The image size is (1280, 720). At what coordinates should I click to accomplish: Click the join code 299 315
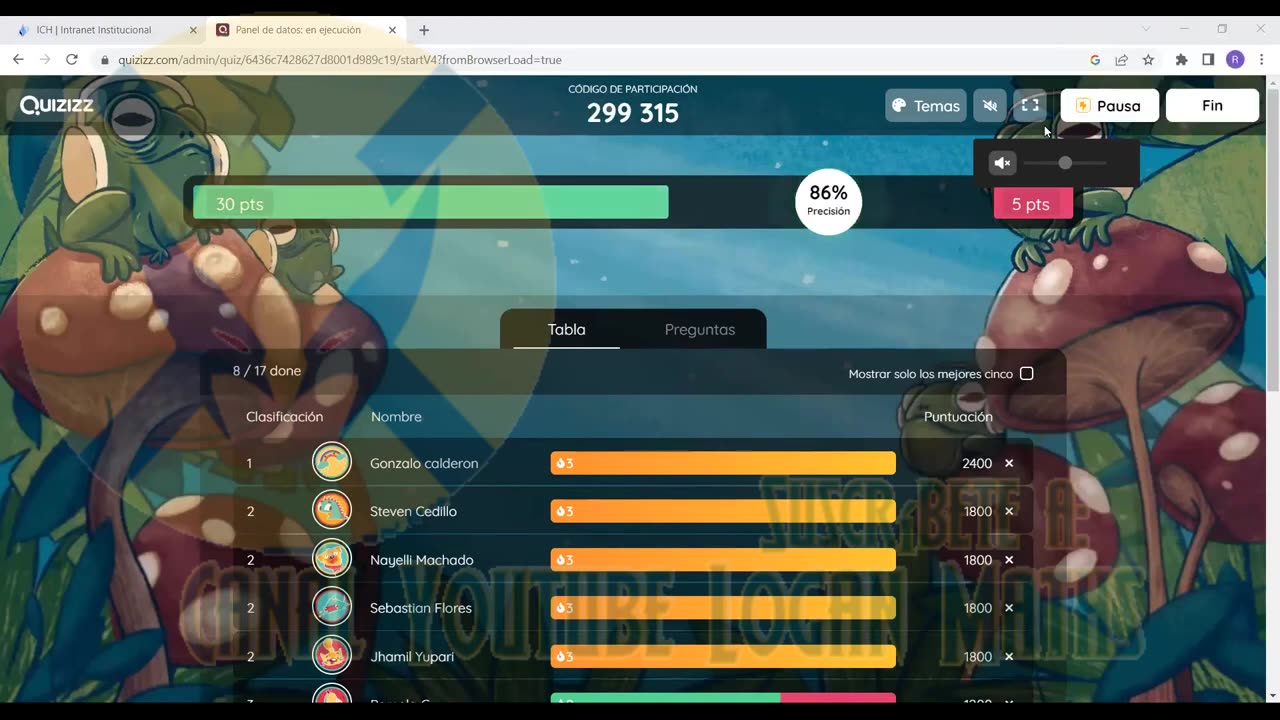(x=633, y=113)
